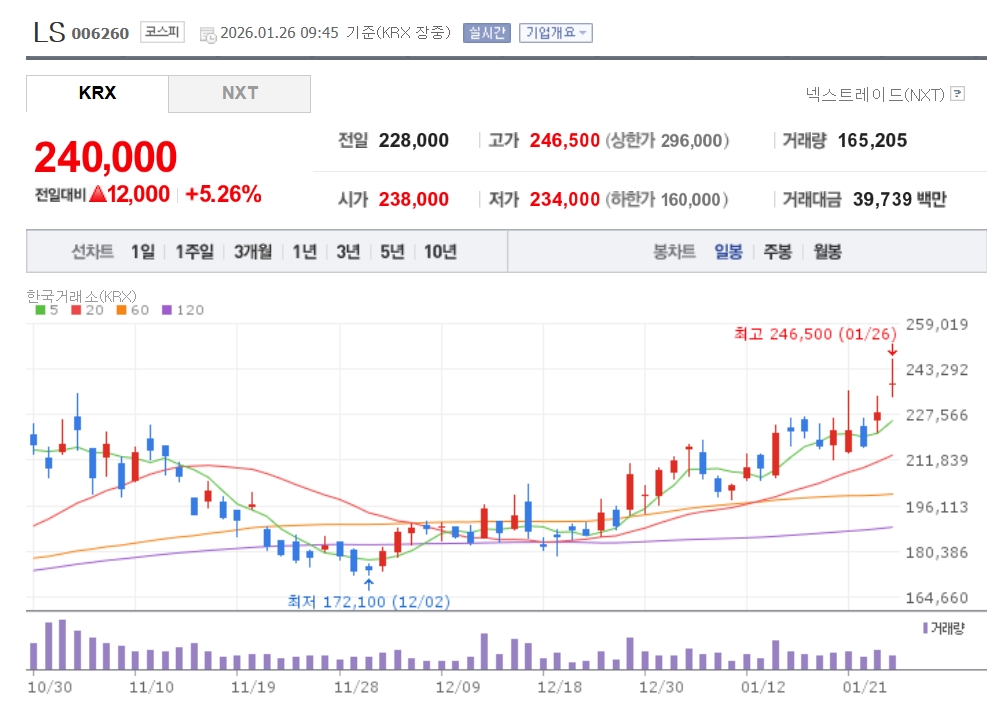This screenshot has height=713, width=987.
Task: Click the red arrow at the 246,500 high marker
Action: (x=892, y=350)
